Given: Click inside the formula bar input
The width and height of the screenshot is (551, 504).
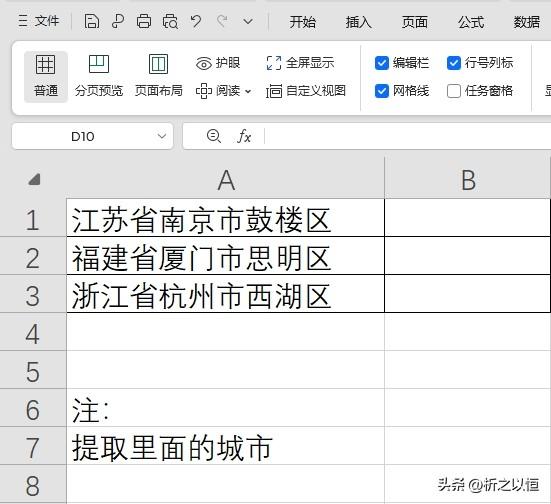Looking at the screenshot, I should [408, 136].
